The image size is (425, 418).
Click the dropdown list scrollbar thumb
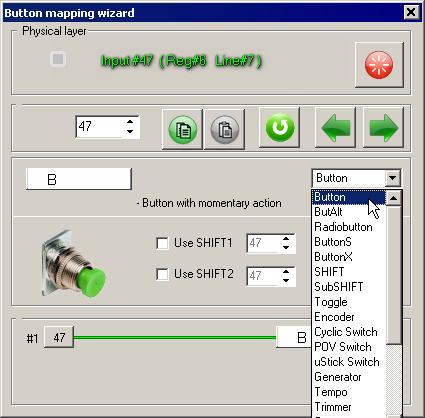(x=394, y=275)
